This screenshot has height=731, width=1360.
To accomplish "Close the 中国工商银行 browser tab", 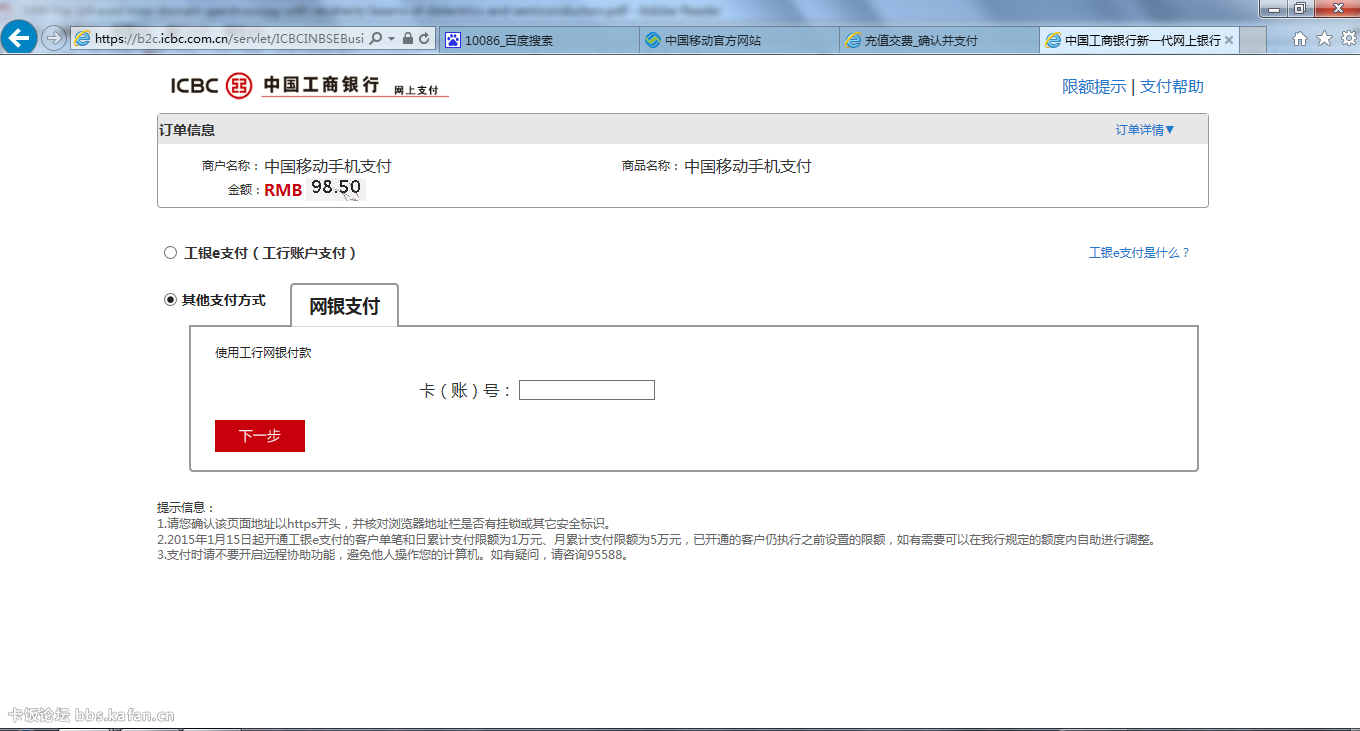I will coord(1229,40).
